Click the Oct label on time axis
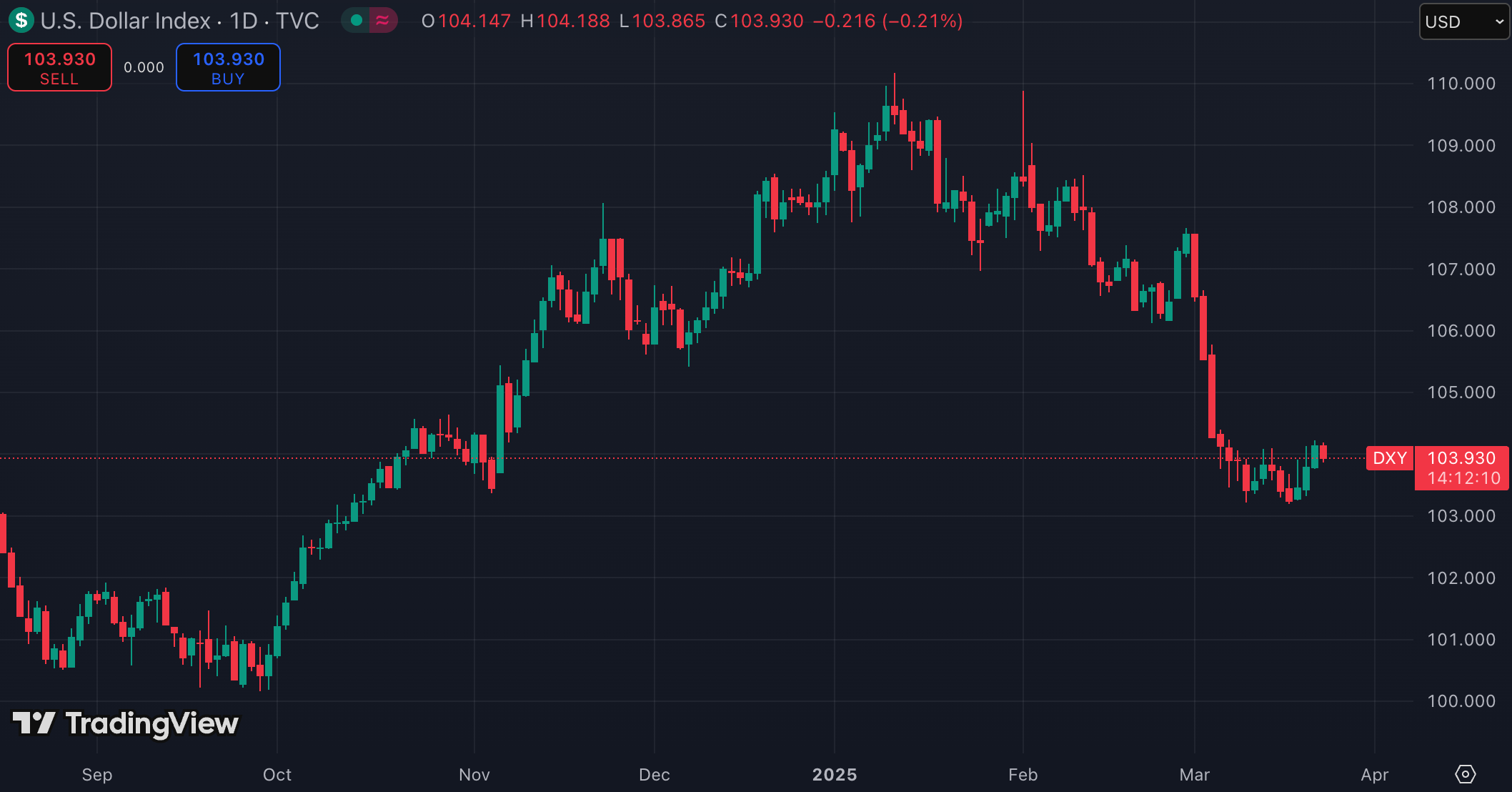 click(x=277, y=775)
